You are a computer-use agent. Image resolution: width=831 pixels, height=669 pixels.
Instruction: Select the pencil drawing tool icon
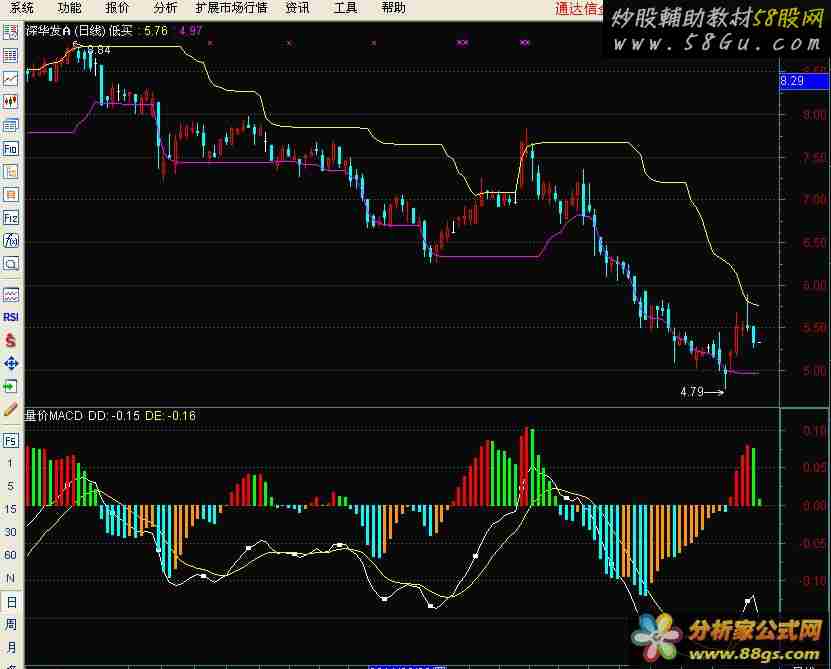pyautogui.click(x=11, y=409)
